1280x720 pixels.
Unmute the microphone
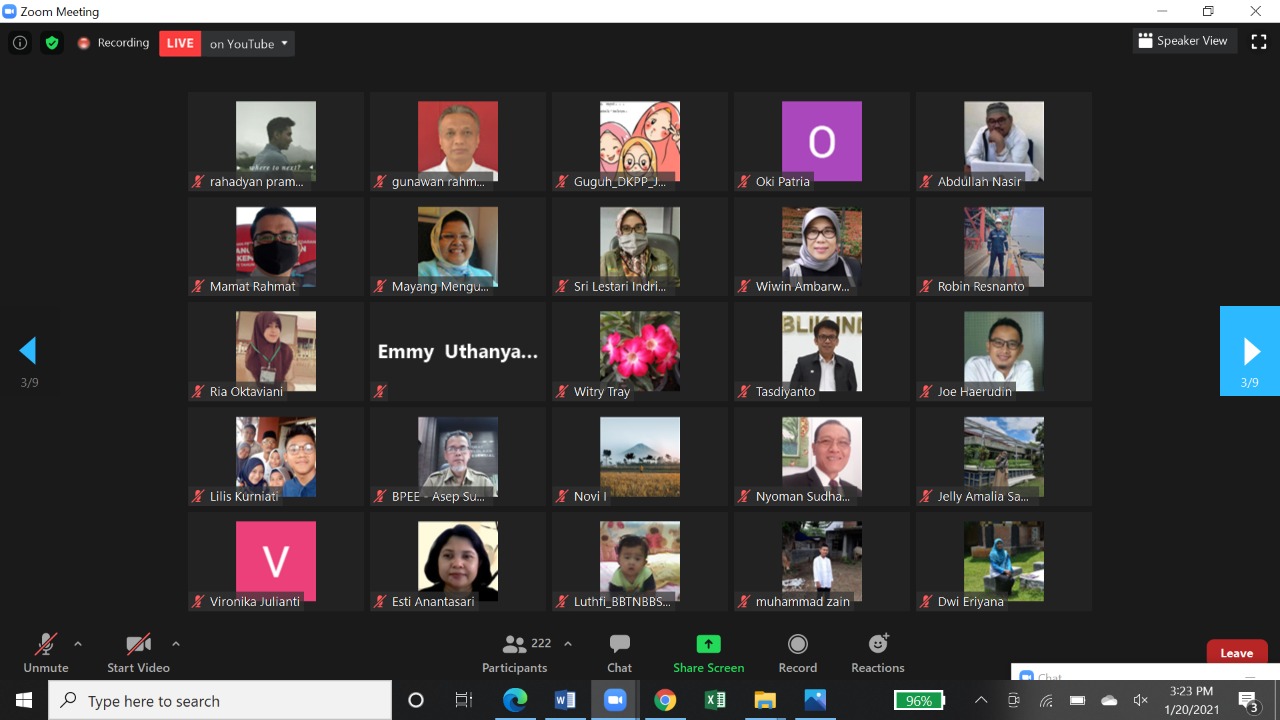coord(46,653)
